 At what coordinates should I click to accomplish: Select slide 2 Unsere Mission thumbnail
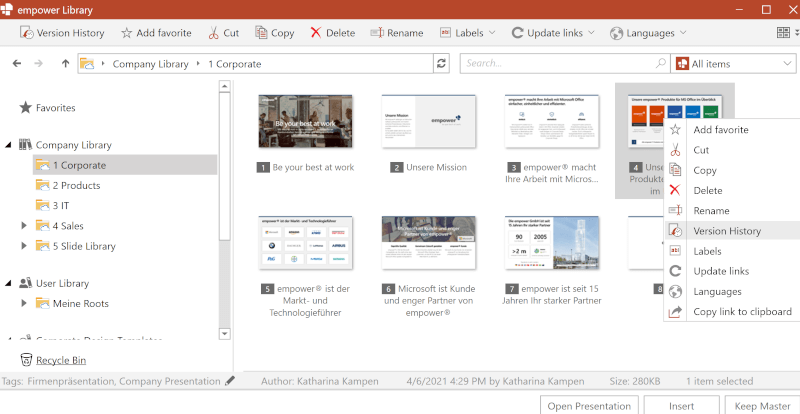click(x=429, y=121)
